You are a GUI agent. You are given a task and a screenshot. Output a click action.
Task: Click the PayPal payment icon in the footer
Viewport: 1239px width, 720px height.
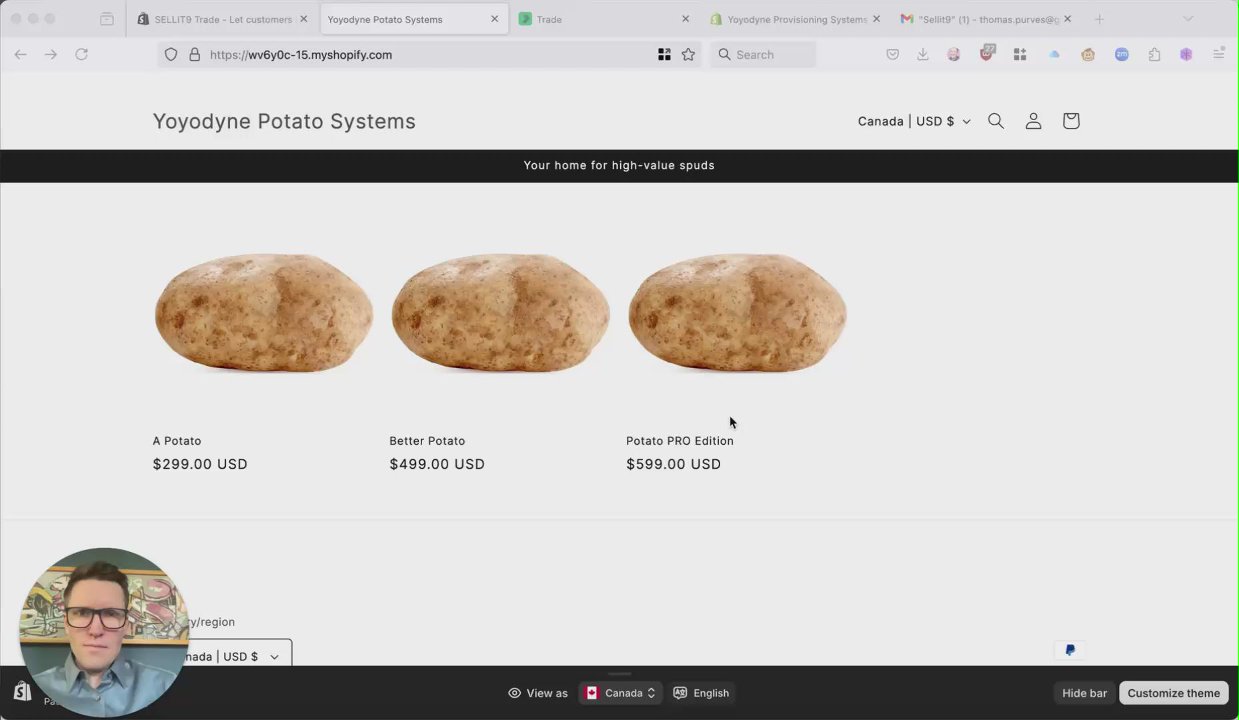[1069, 650]
